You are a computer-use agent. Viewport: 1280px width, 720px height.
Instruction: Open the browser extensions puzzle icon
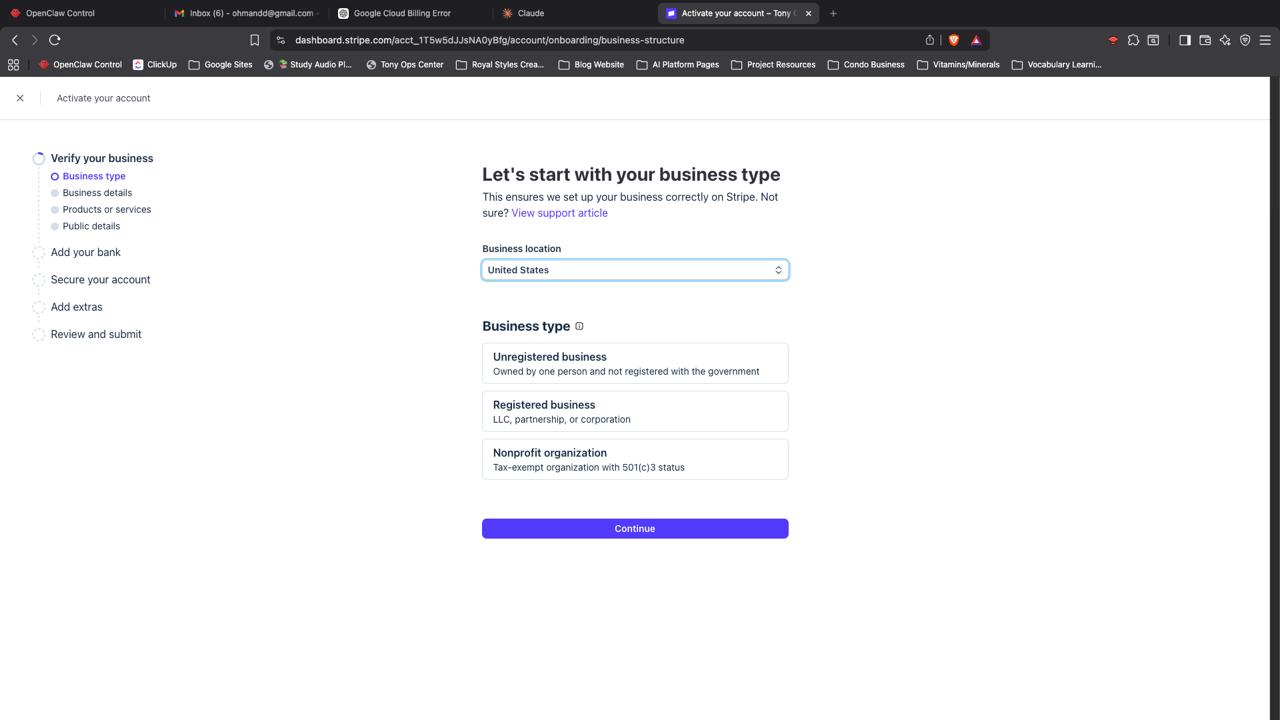pyautogui.click(x=1133, y=40)
